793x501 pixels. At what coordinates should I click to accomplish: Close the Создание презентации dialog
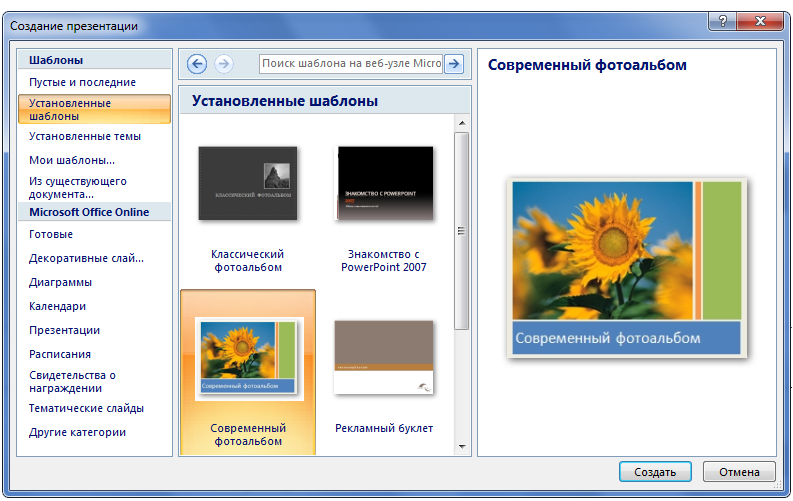760,21
